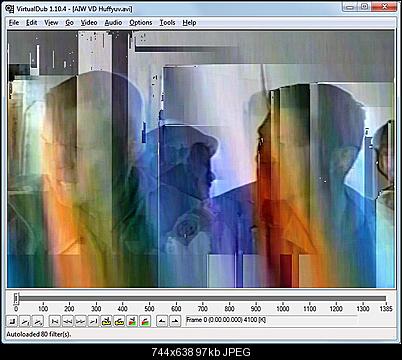Step forward one frame
This screenshot has width=402, height=360.
[80, 321]
